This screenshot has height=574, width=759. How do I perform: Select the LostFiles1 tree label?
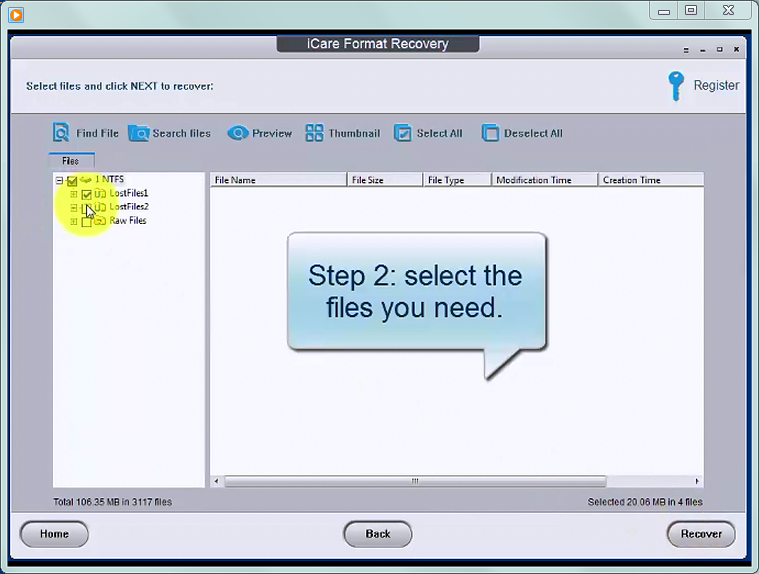click(x=129, y=193)
